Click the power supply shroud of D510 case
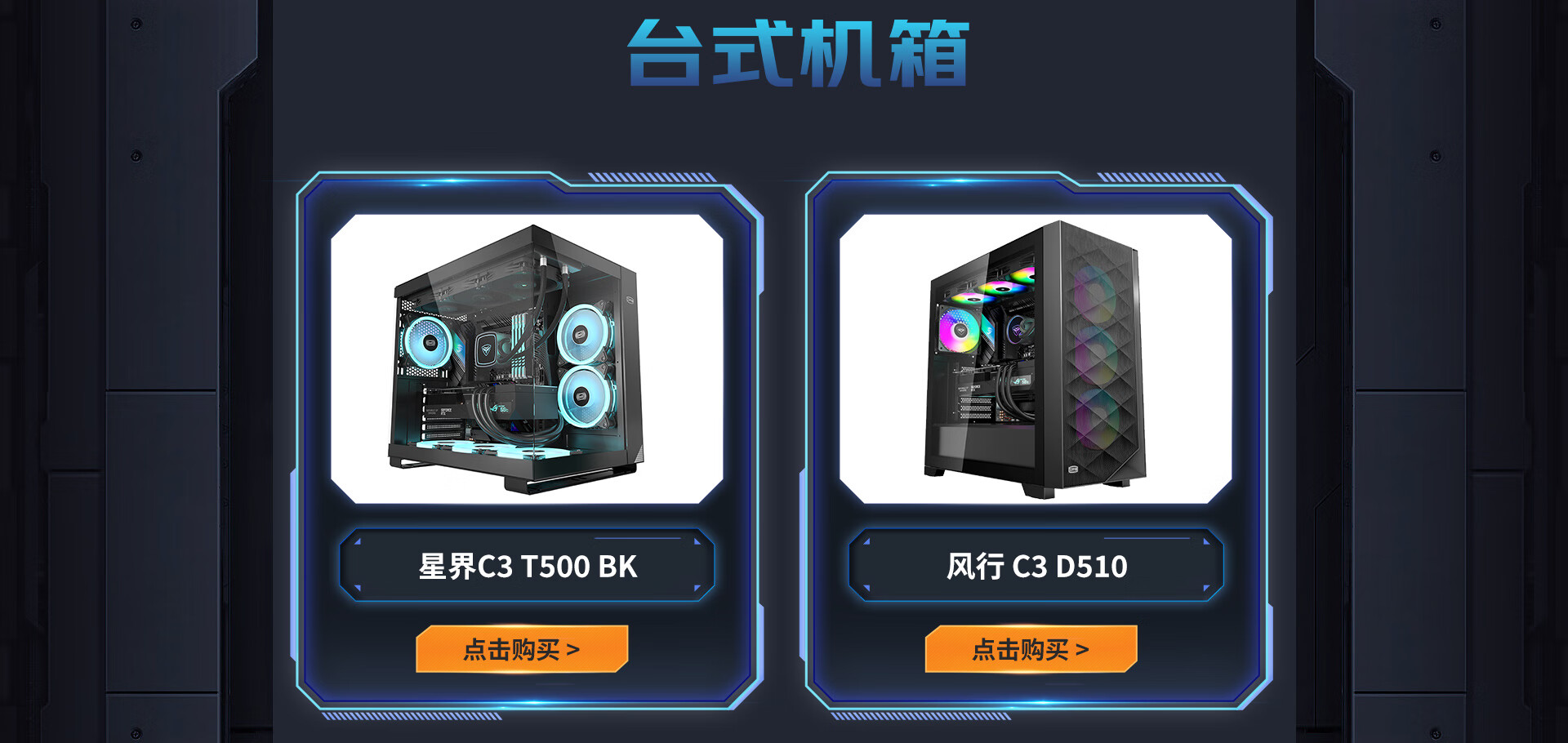 click(980, 446)
